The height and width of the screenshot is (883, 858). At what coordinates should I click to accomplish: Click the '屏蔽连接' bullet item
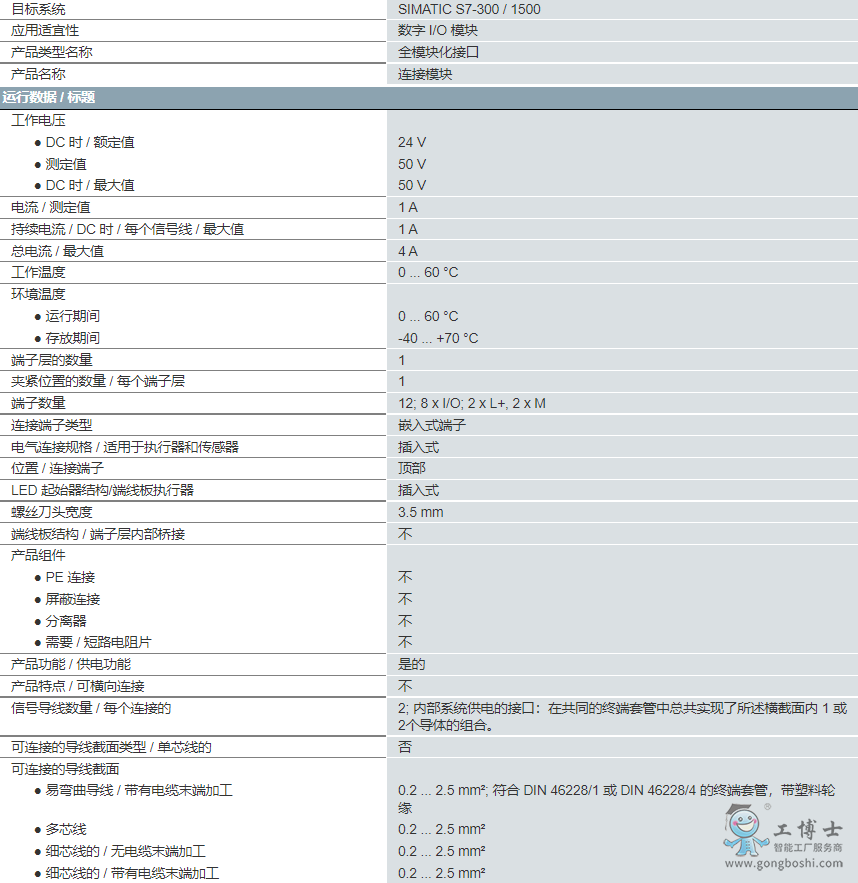73,600
